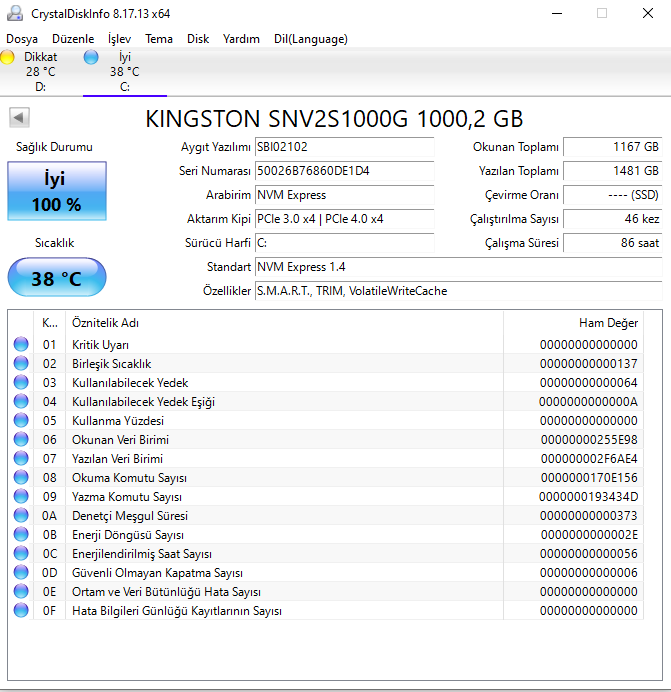Open the Dil(Language) menu
This screenshot has width=671, height=692.
310,39
